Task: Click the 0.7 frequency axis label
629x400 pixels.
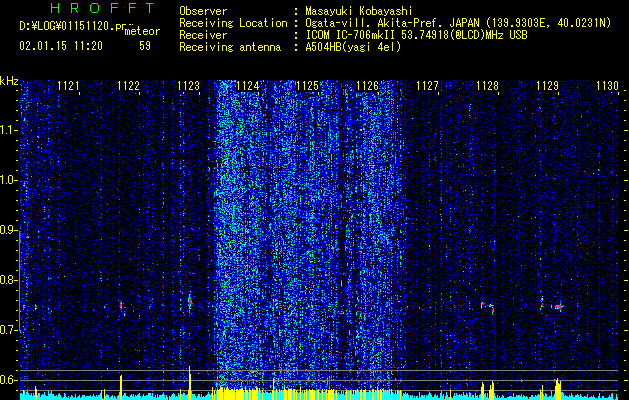Action: [9, 330]
